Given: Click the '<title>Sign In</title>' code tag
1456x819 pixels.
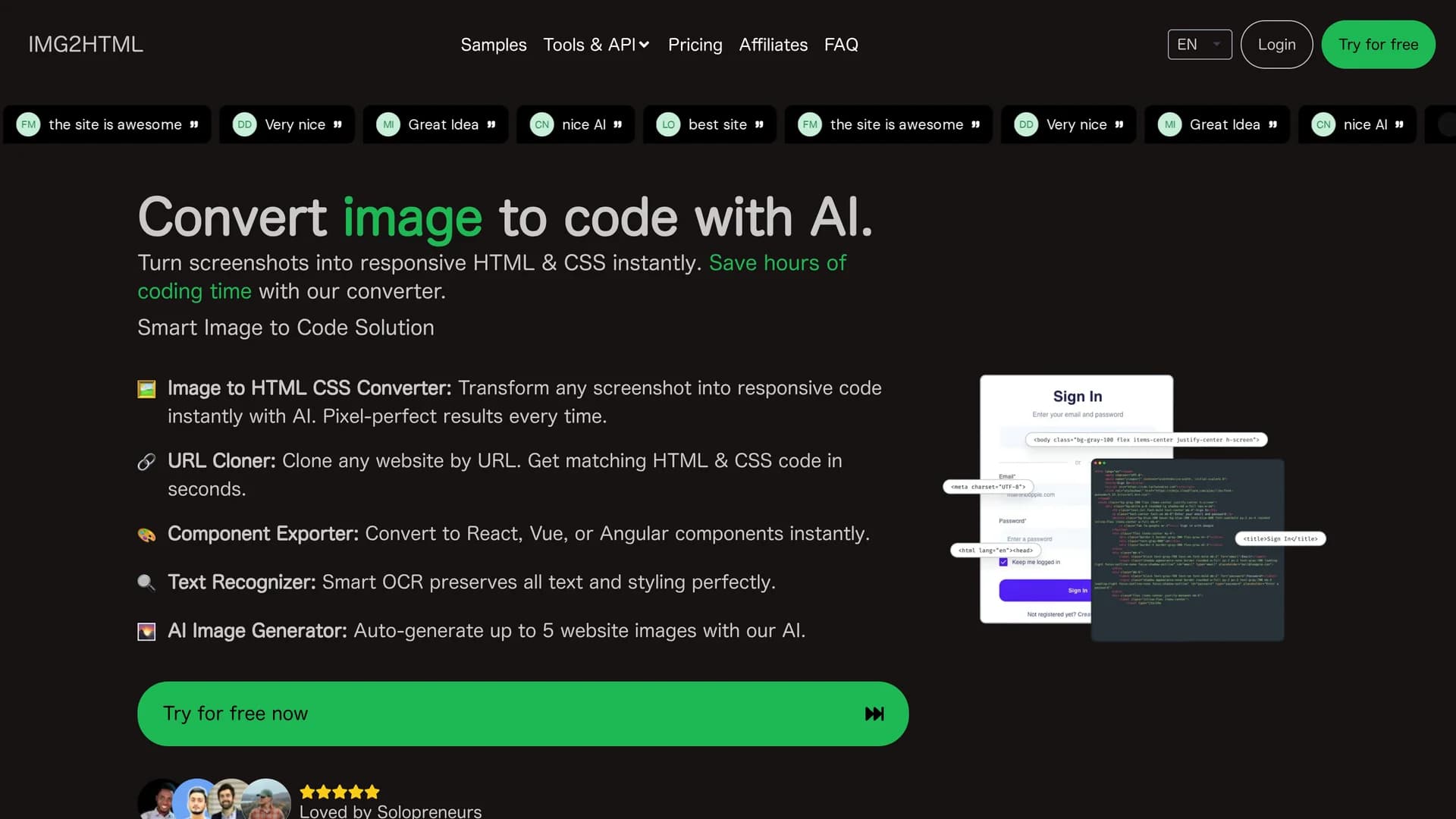Looking at the screenshot, I should click(1280, 538).
